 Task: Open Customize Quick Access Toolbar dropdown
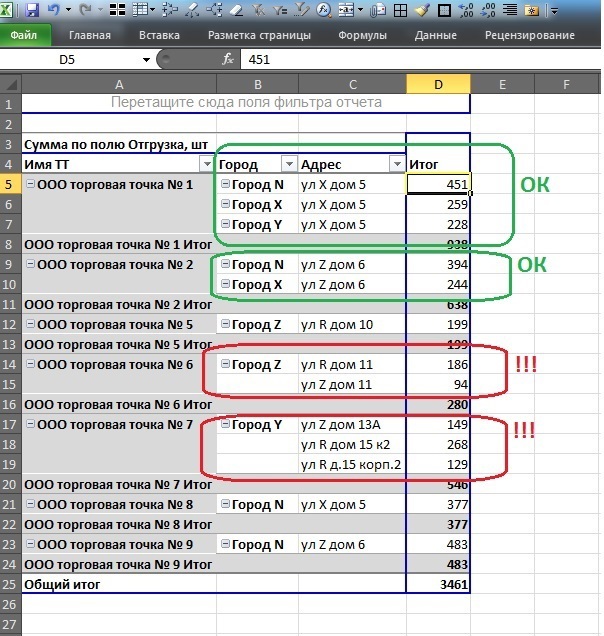click(554, 10)
